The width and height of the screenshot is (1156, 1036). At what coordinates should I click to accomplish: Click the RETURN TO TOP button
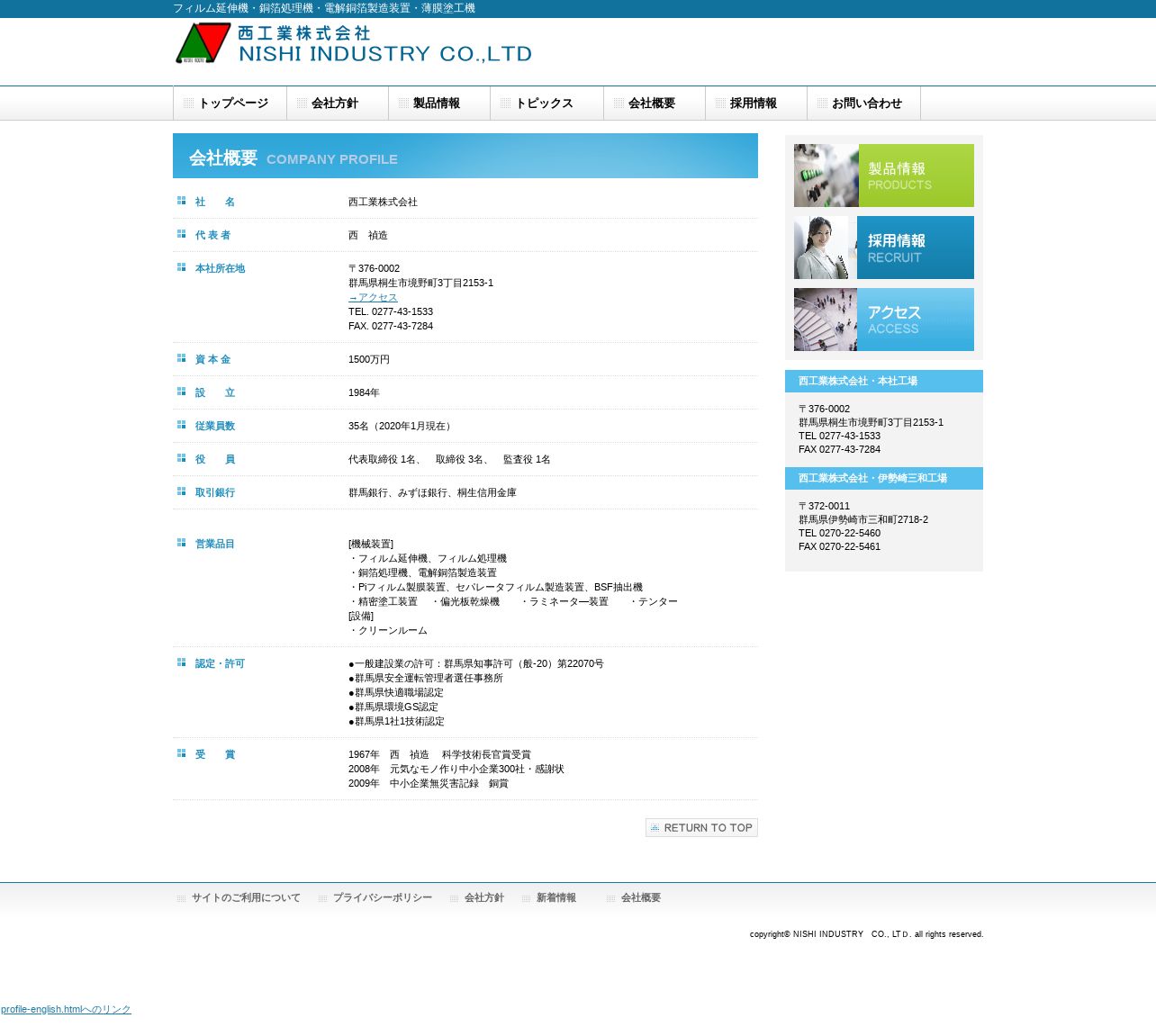(701, 827)
